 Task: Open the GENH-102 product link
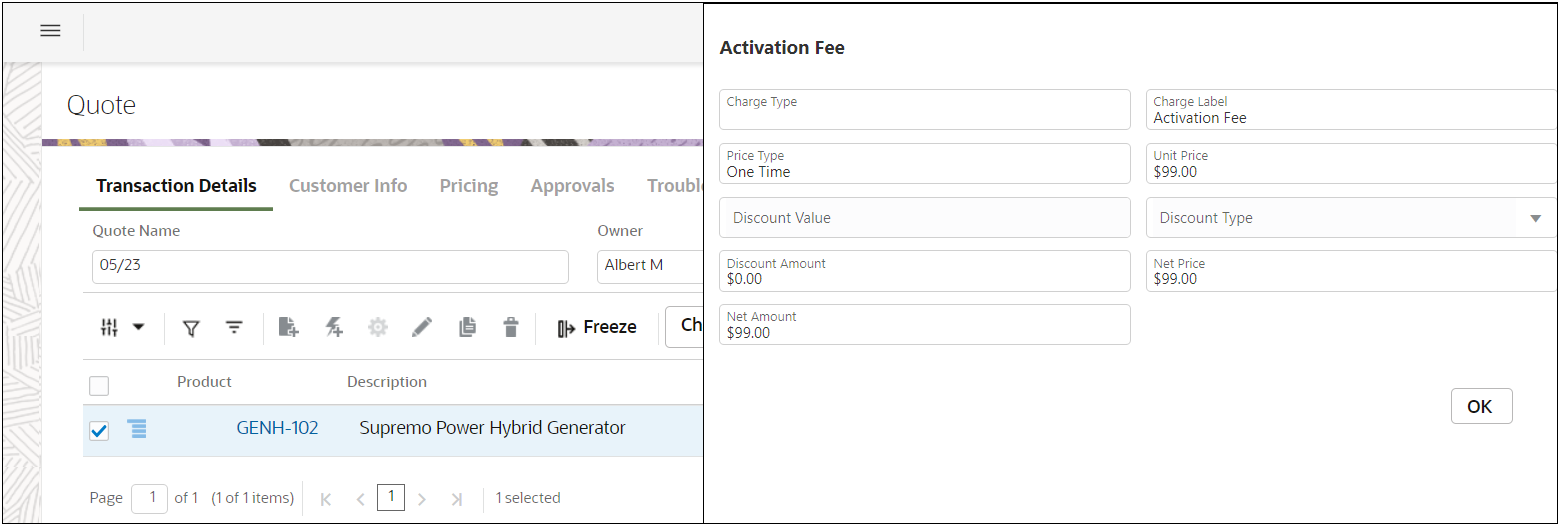point(277,428)
